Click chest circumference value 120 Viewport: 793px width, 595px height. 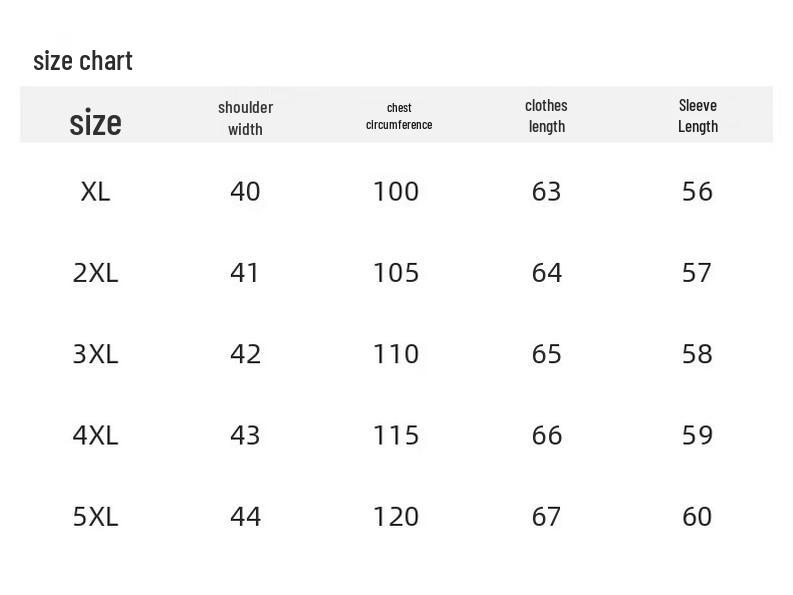(396, 516)
